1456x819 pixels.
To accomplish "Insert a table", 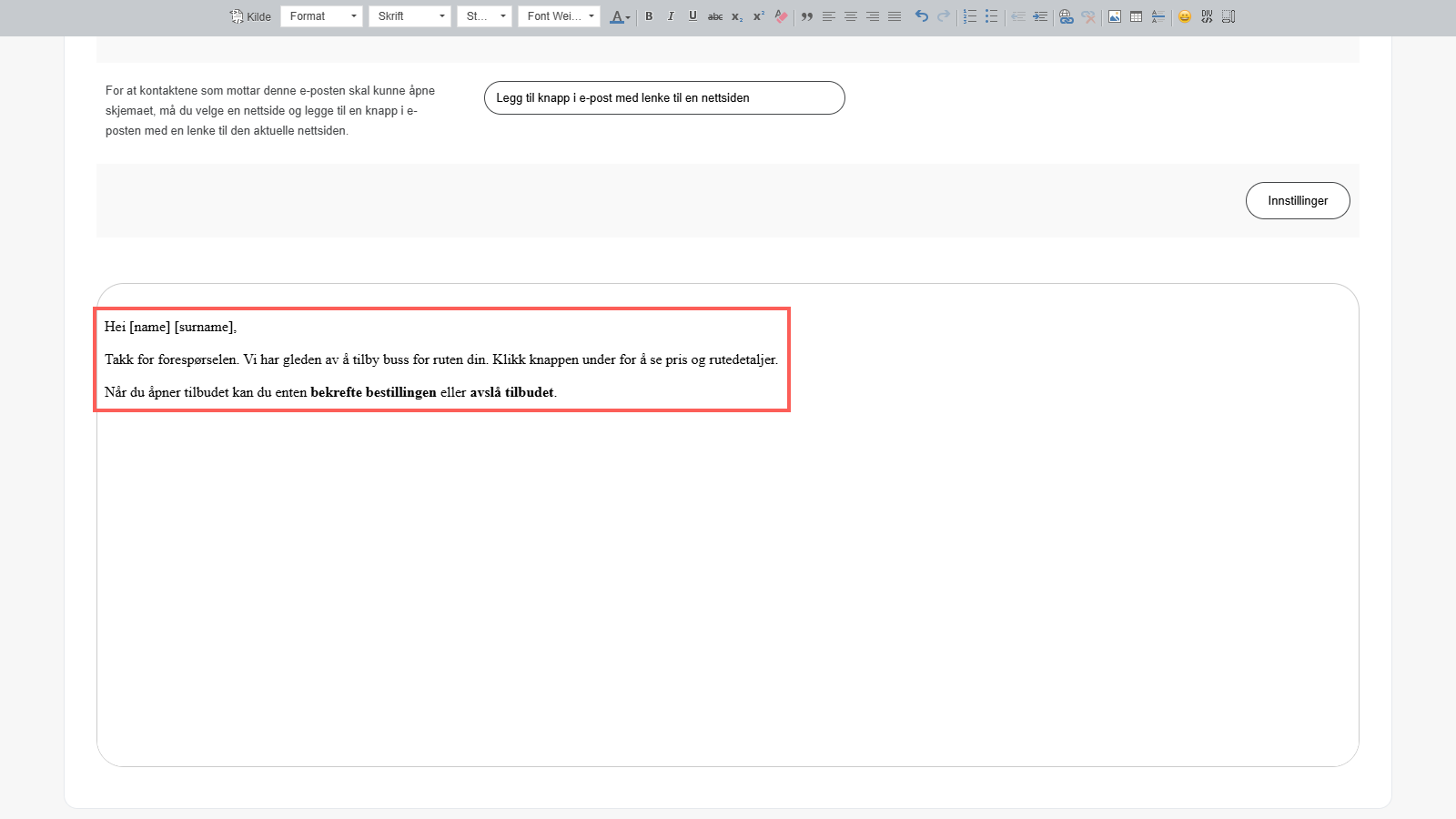I will 1137,16.
